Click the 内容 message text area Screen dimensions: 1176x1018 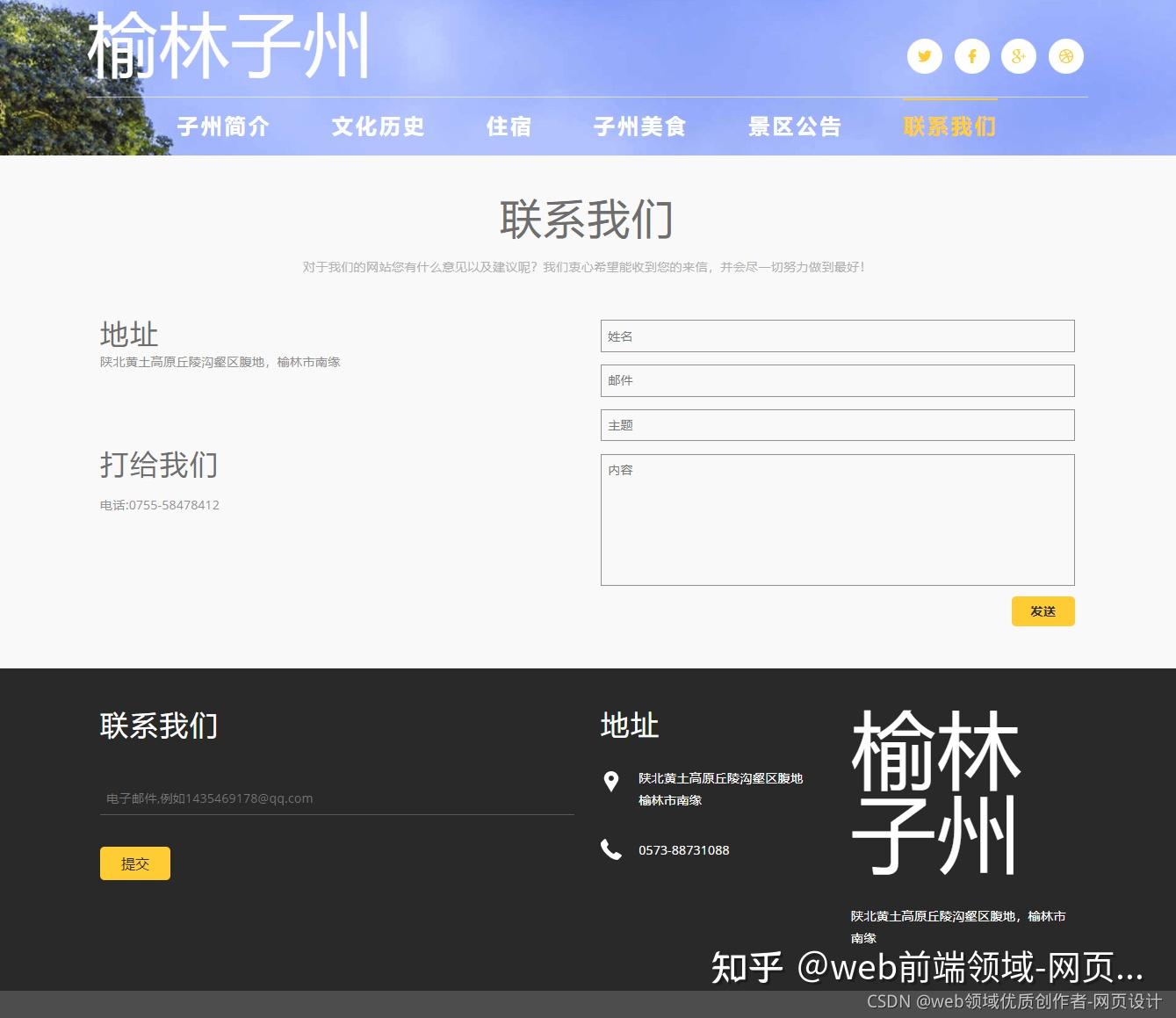tap(837, 519)
